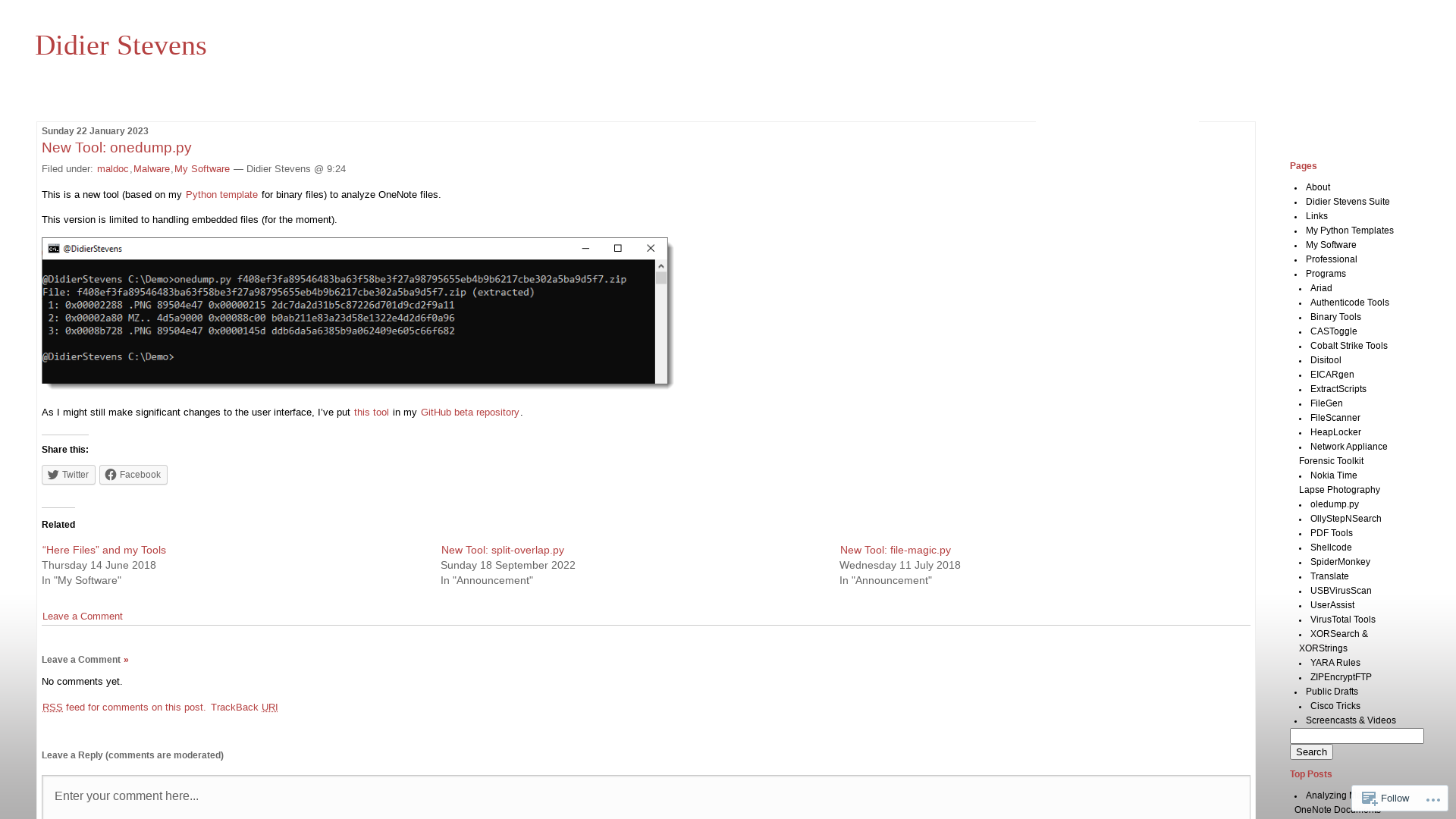Image resolution: width=1456 pixels, height=819 pixels.
Task: Click the Search button
Action: coord(1310,751)
